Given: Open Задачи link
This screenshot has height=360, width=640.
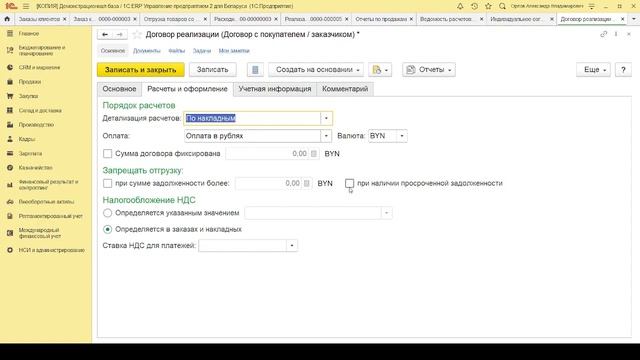Looking at the screenshot, I should tap(202, 51).
